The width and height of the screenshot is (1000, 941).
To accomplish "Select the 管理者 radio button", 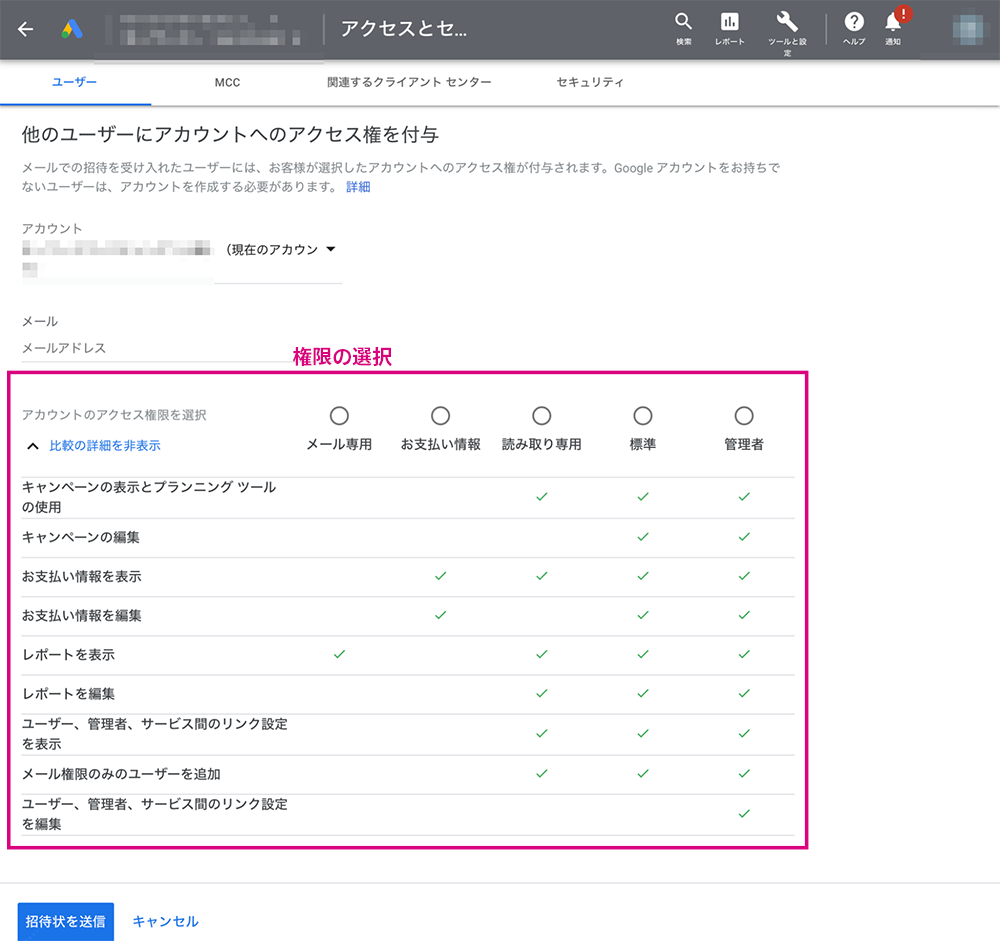I will [744, 416].
